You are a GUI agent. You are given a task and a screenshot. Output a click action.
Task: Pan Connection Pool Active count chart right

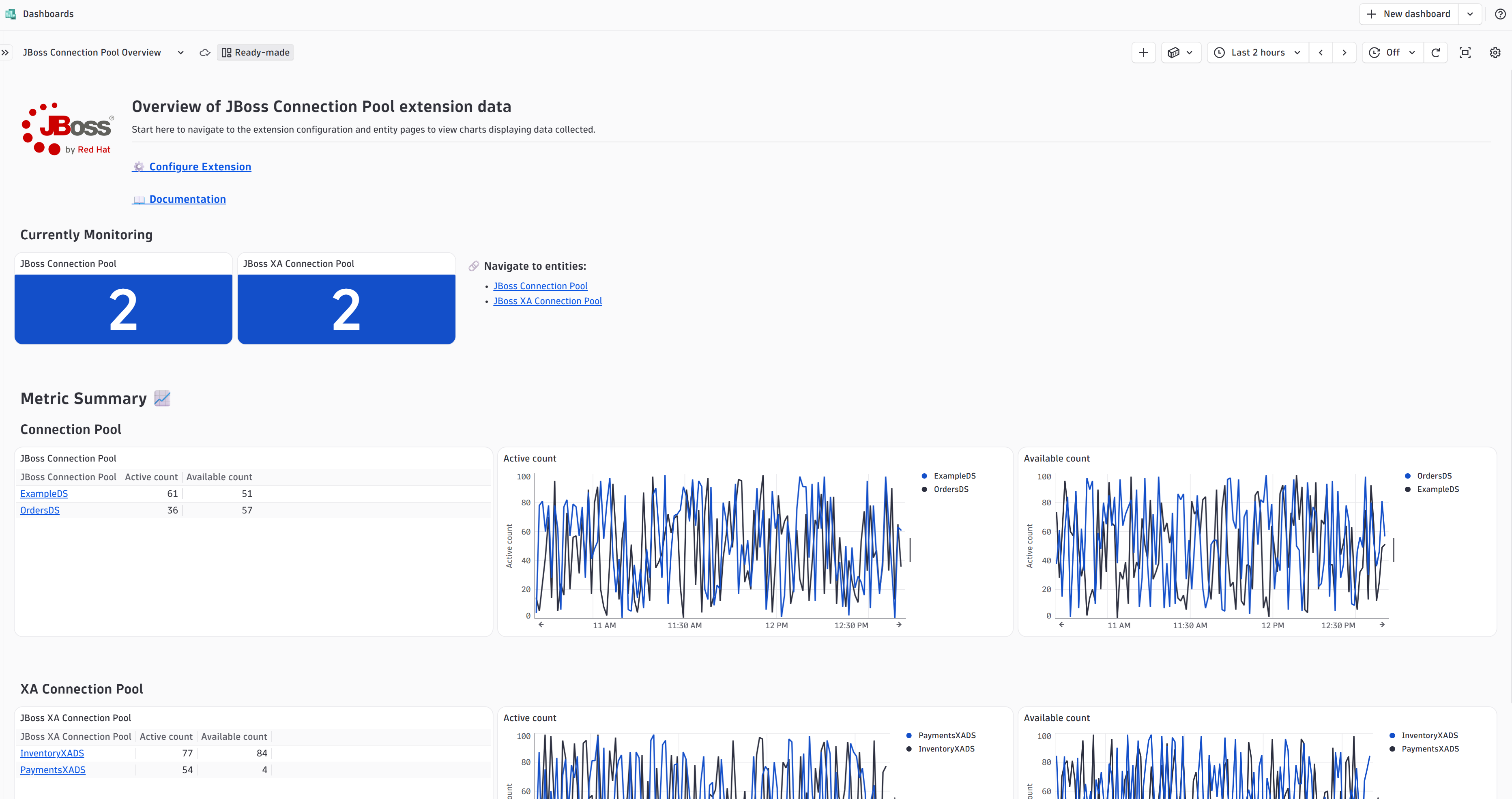click(x=899, y=625)
